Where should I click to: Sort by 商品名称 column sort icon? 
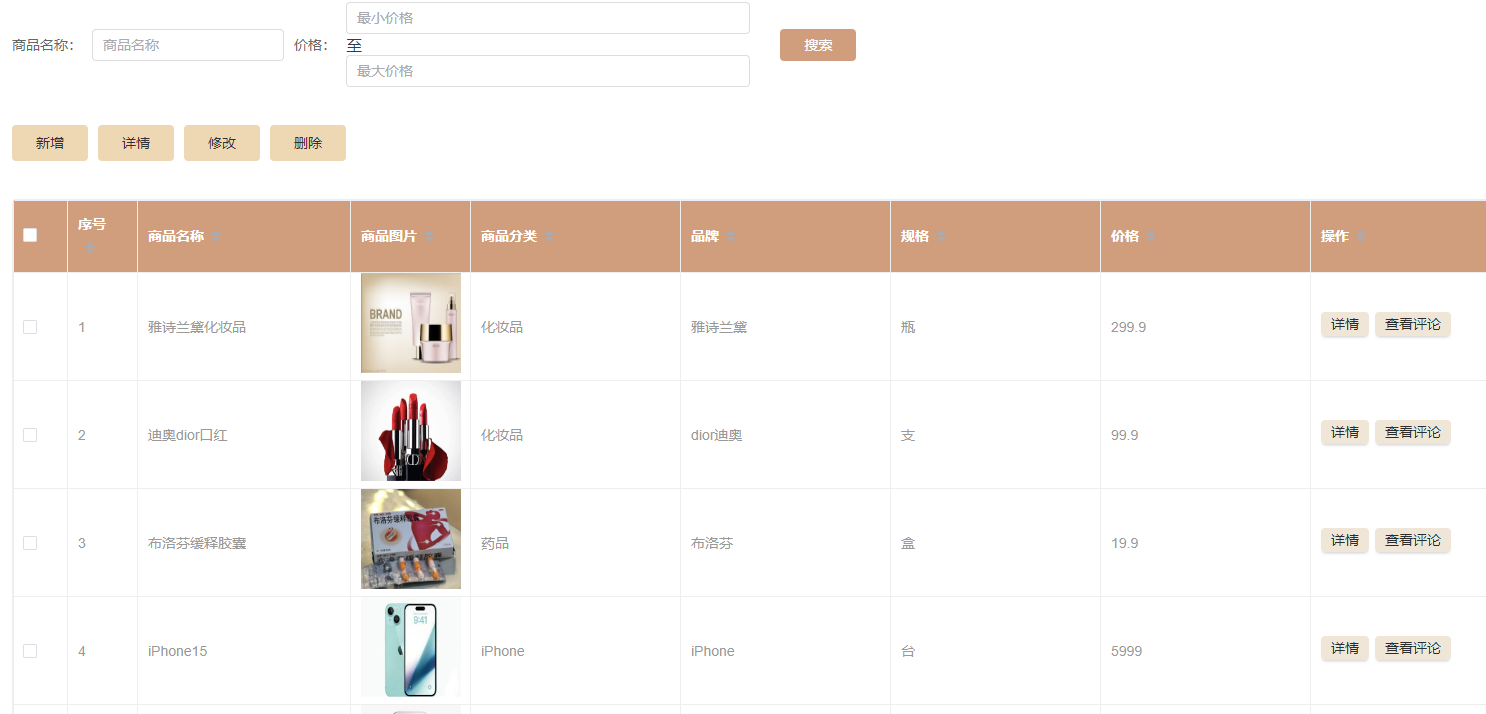coord(215,236)
